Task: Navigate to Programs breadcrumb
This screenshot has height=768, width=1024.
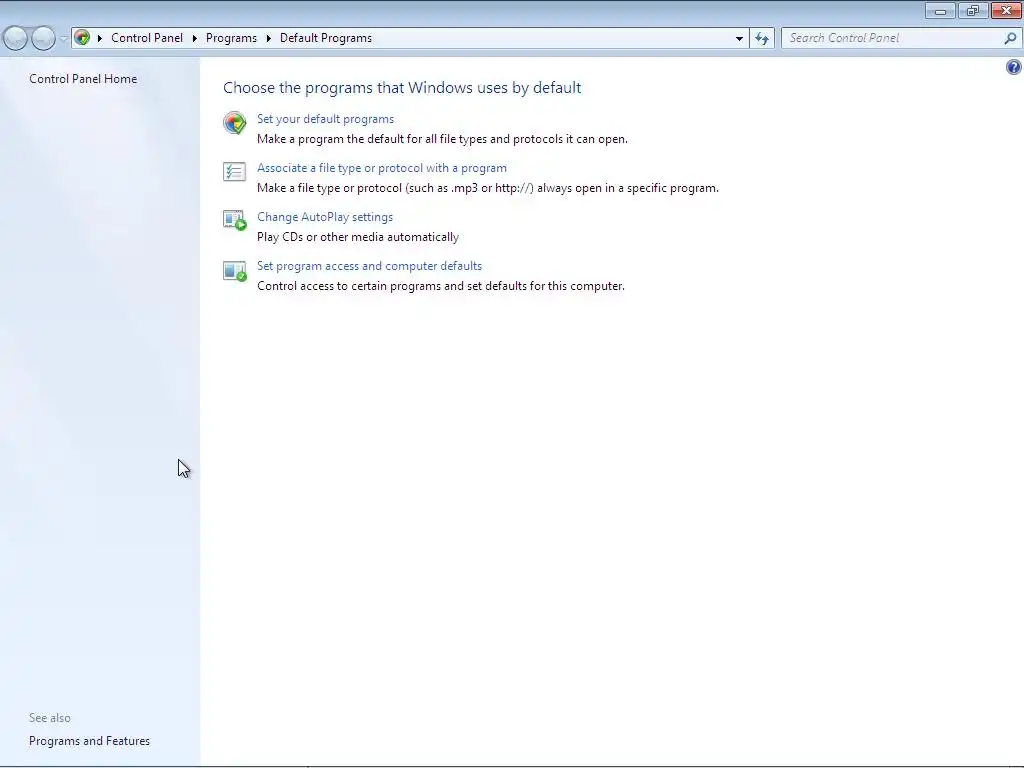Action: pos(231,38)
